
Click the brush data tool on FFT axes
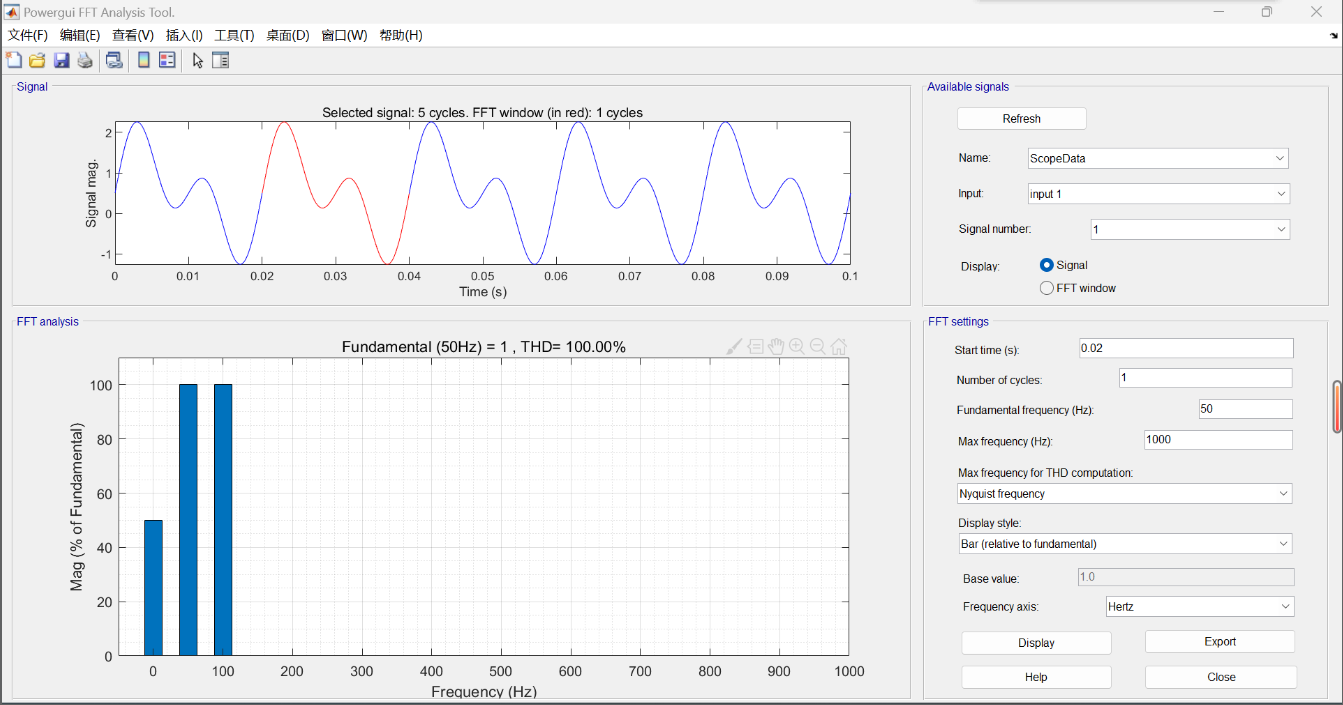734,347
